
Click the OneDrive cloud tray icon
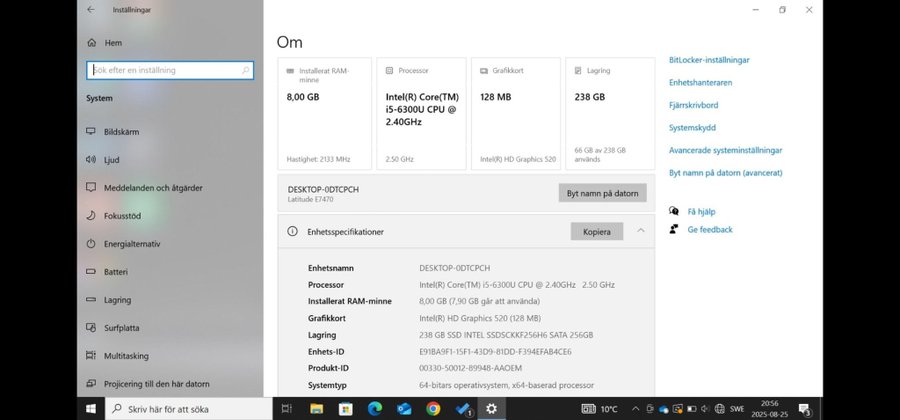click(x=664, y=409)
